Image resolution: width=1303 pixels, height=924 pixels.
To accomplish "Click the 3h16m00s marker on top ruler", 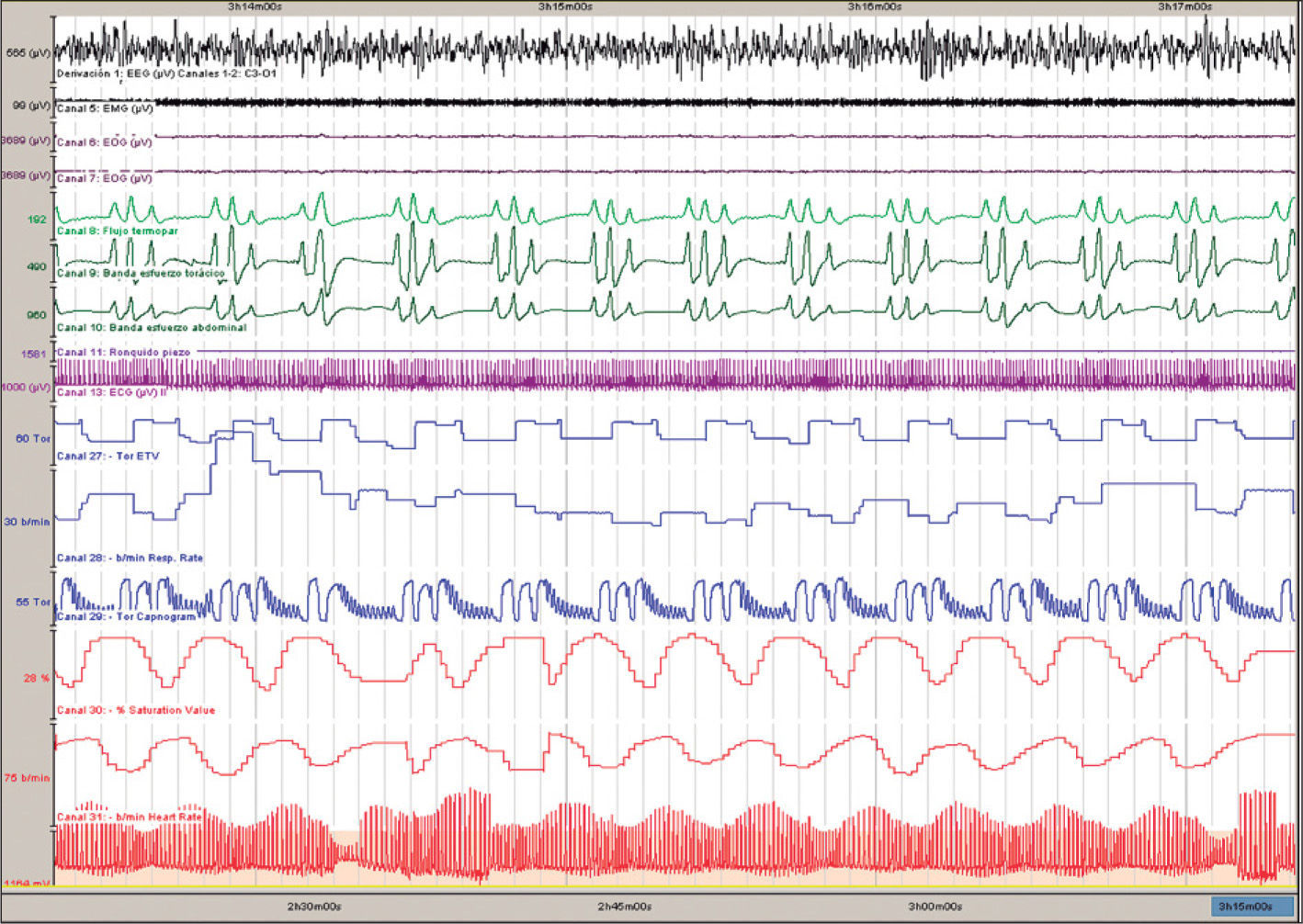I will click(x=874, y=6).
